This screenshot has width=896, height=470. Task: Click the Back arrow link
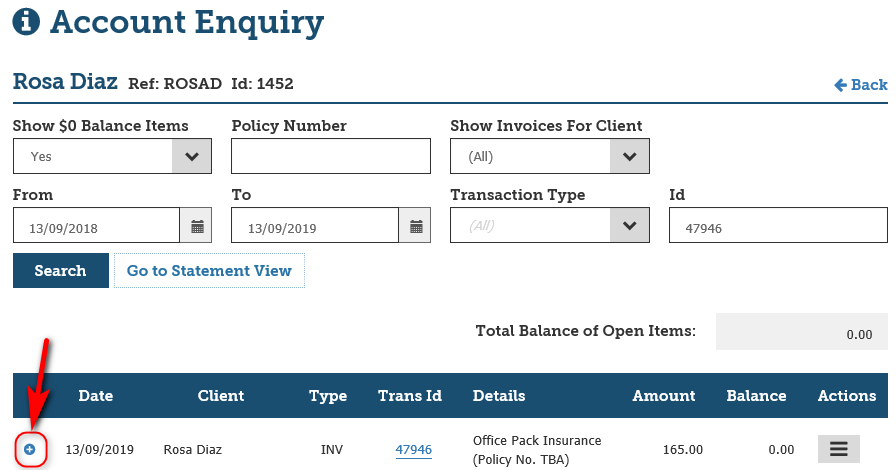(x=860, y=85)
